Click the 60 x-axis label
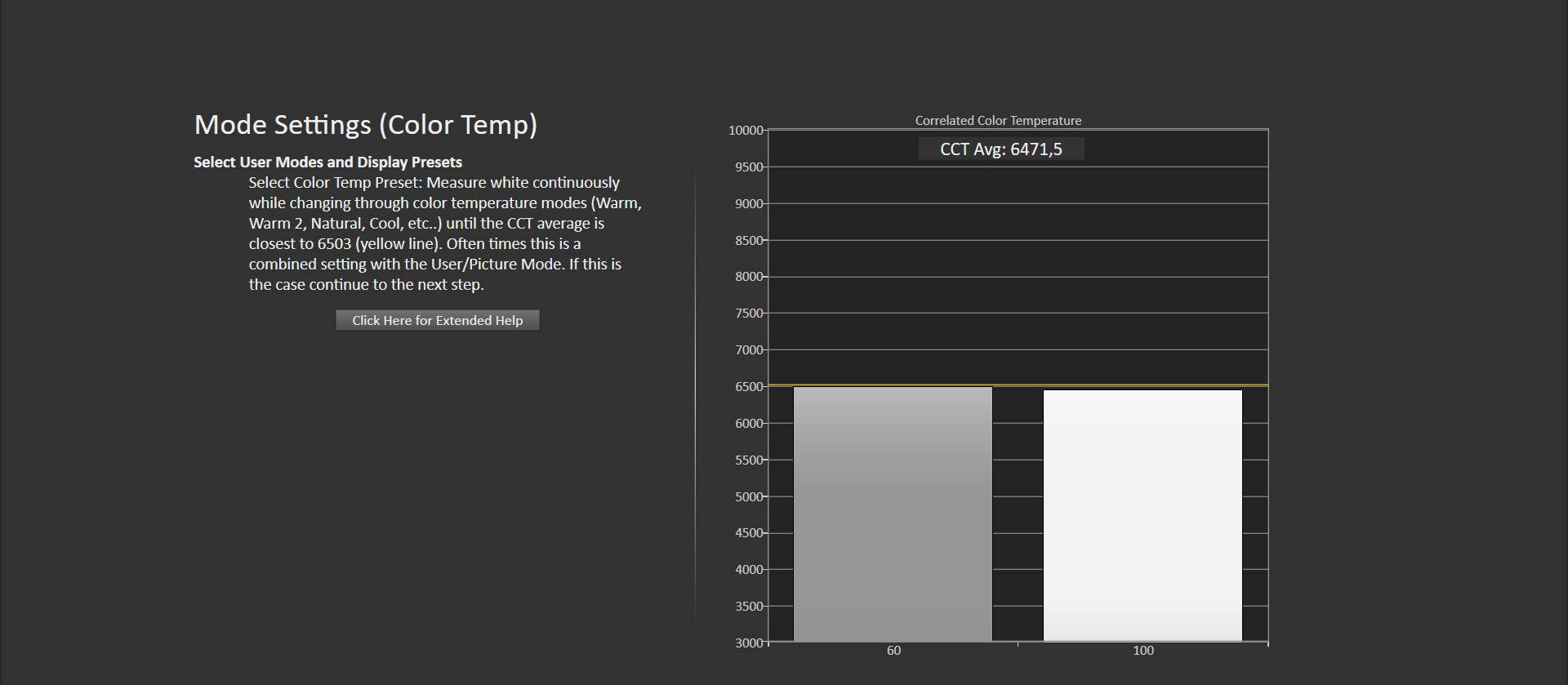The height and width of the screenshot is (685, 1568). (x=893, y=651)
